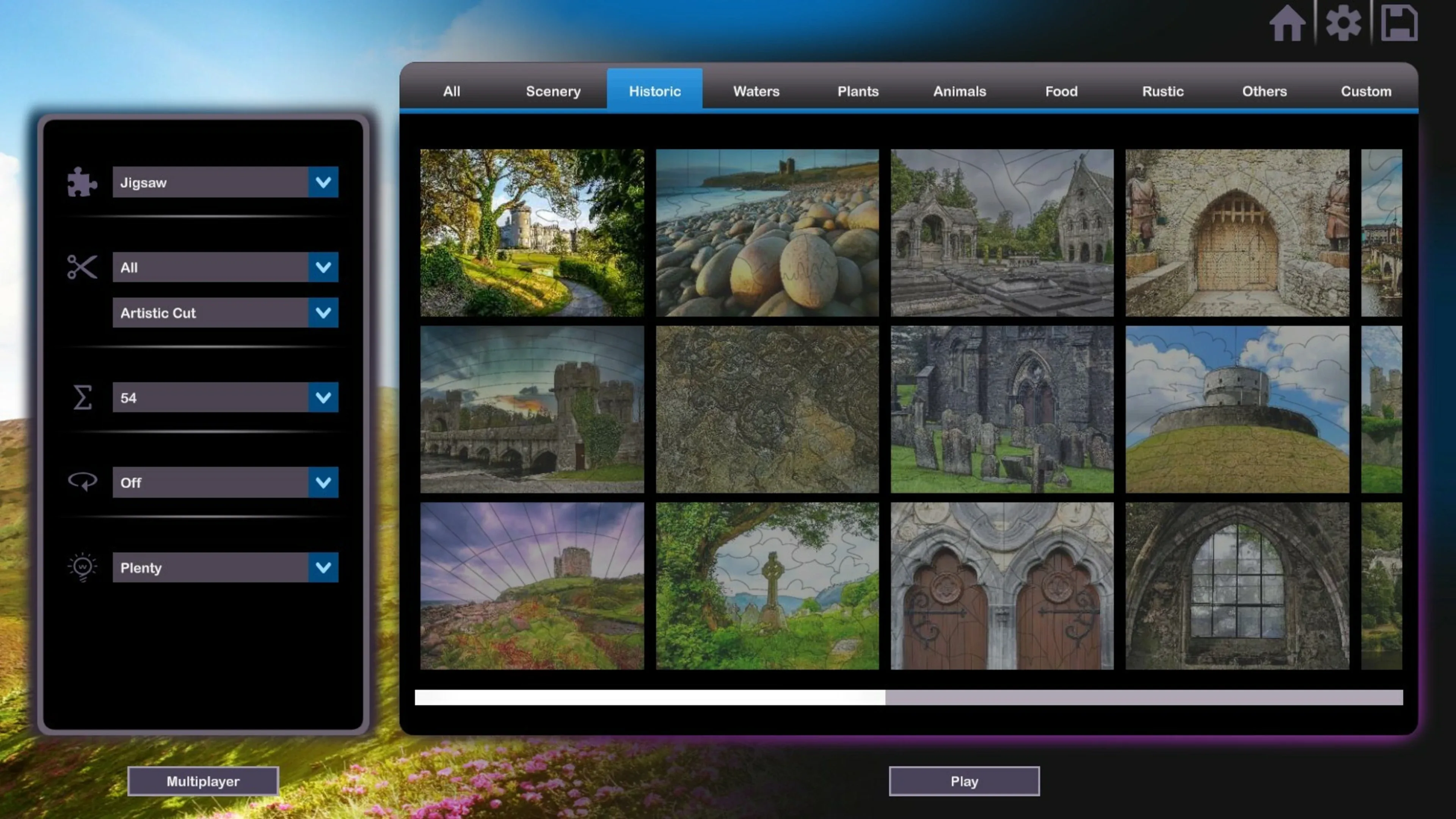Switch to the Scenery tab
This screenshot has width=1456, height=819.
553,91
